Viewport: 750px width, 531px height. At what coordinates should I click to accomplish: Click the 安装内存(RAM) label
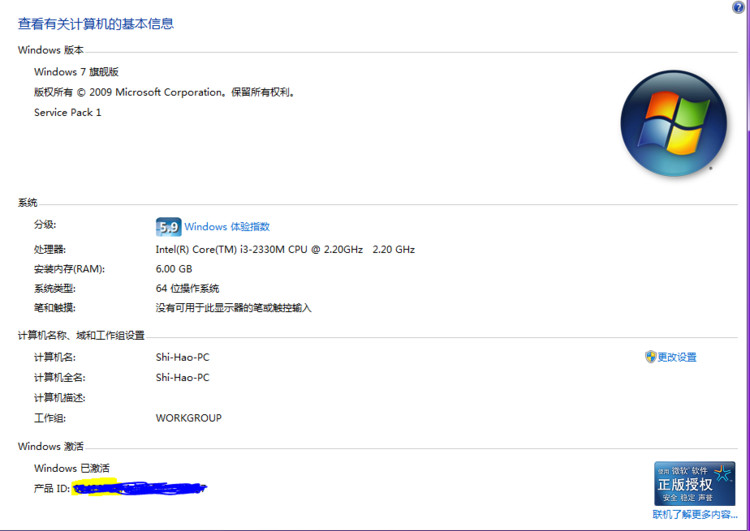(69, 269)
